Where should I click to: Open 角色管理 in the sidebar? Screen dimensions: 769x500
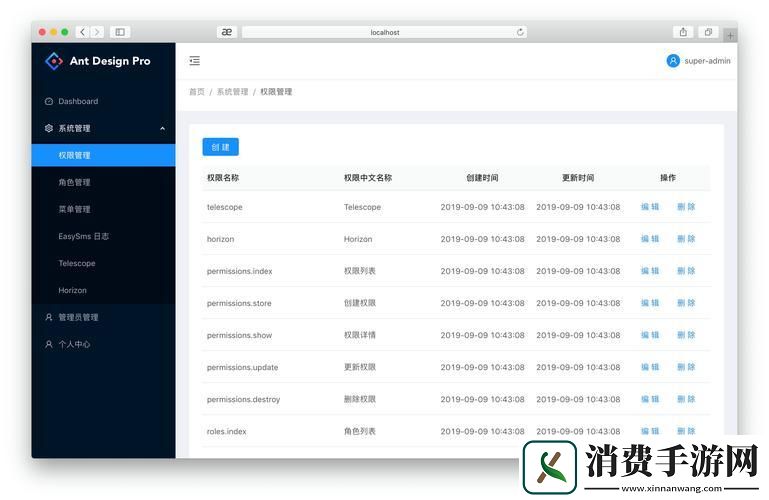click(103, 182)
